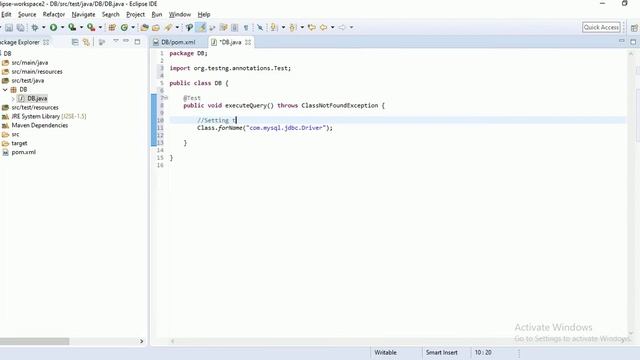Click the Package Explorer horizontal scrollbar thumb
640x360 pixels.
point(34,341)
